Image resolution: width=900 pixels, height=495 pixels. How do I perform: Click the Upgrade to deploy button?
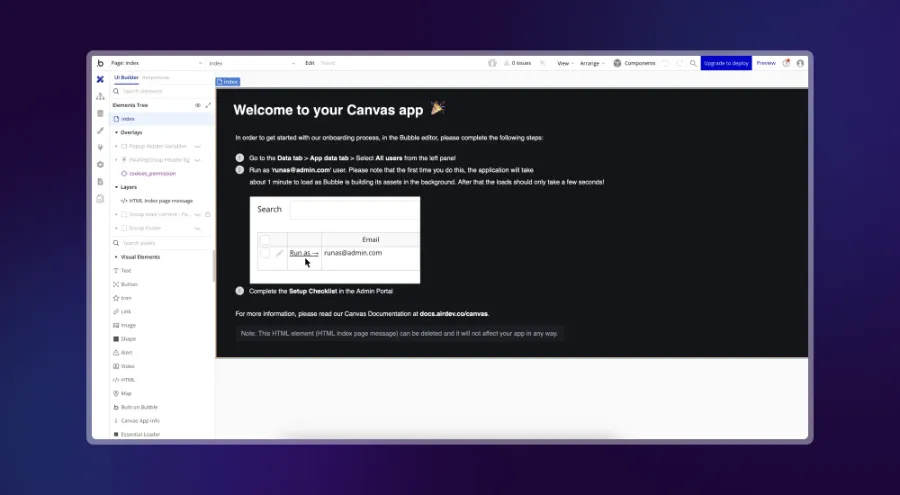[x=726, y=63]
